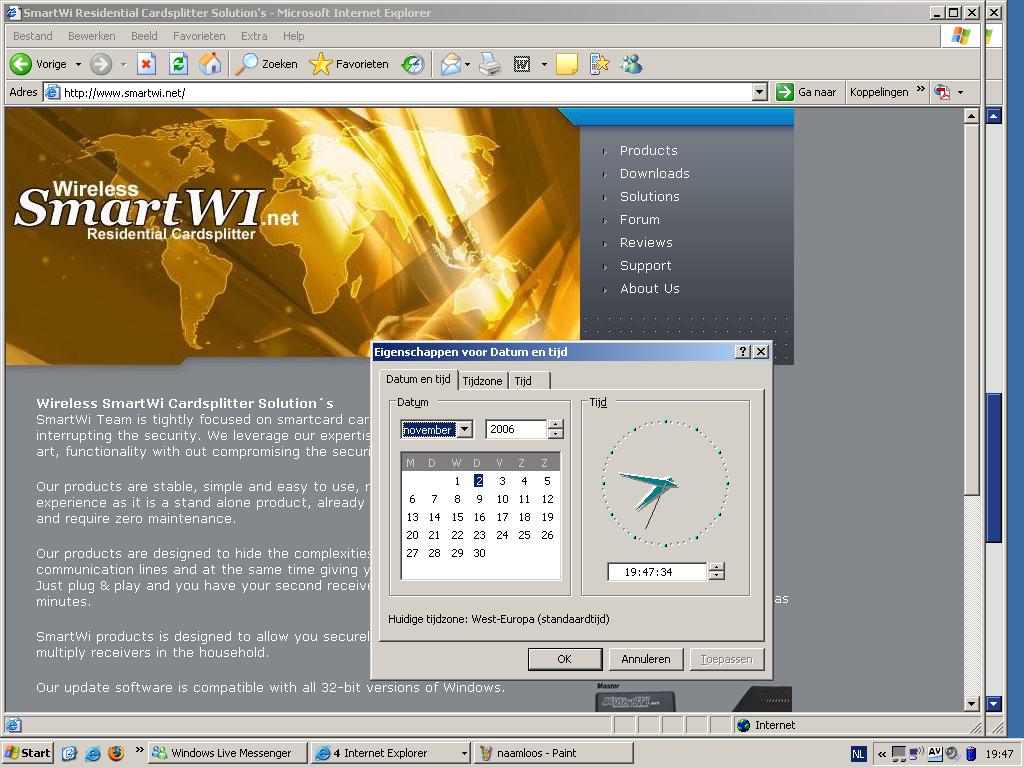Click the NL language indicator in tray
1024x768 pixels.
858,754
